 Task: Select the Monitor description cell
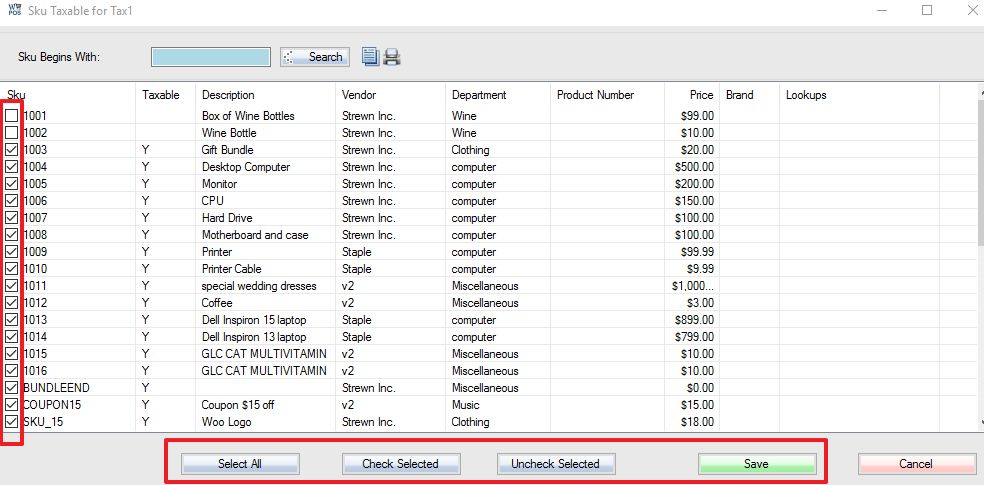[220, 183]
